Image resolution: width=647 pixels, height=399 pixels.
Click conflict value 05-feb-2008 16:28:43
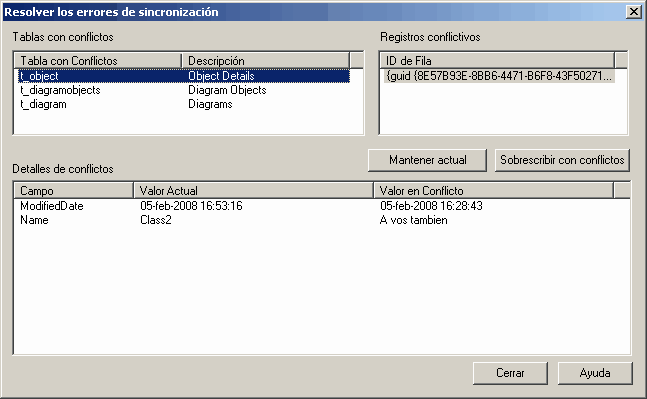click(x=431, y=206)
